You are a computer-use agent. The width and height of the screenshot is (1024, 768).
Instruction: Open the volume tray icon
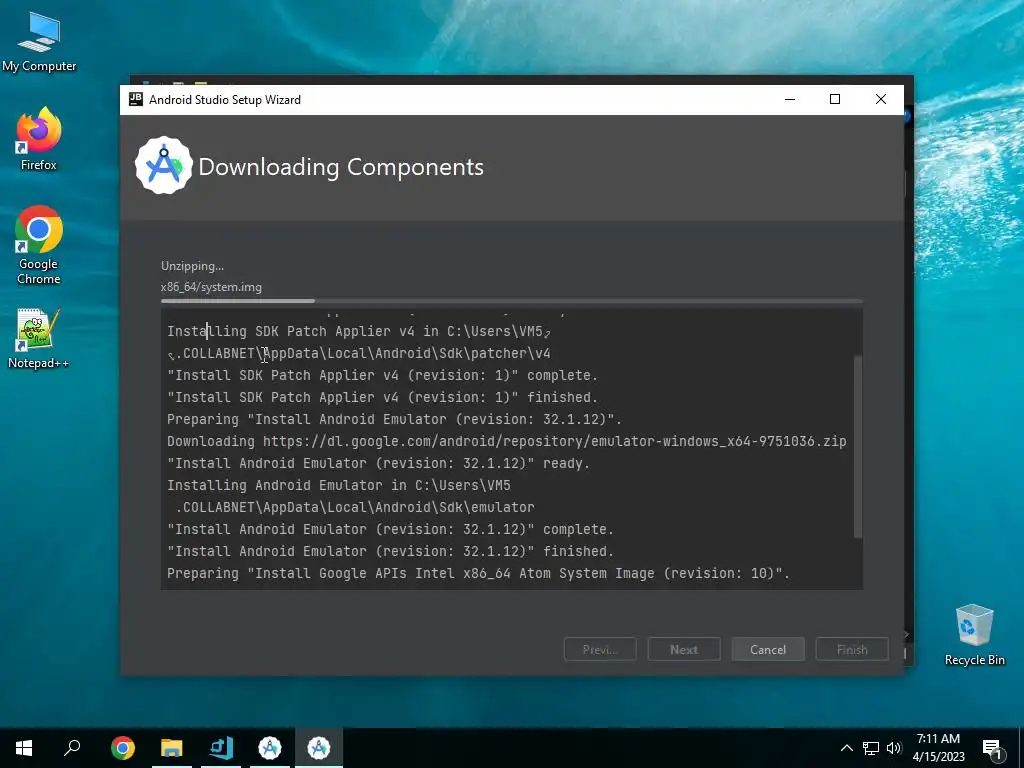tap(894, 748)
